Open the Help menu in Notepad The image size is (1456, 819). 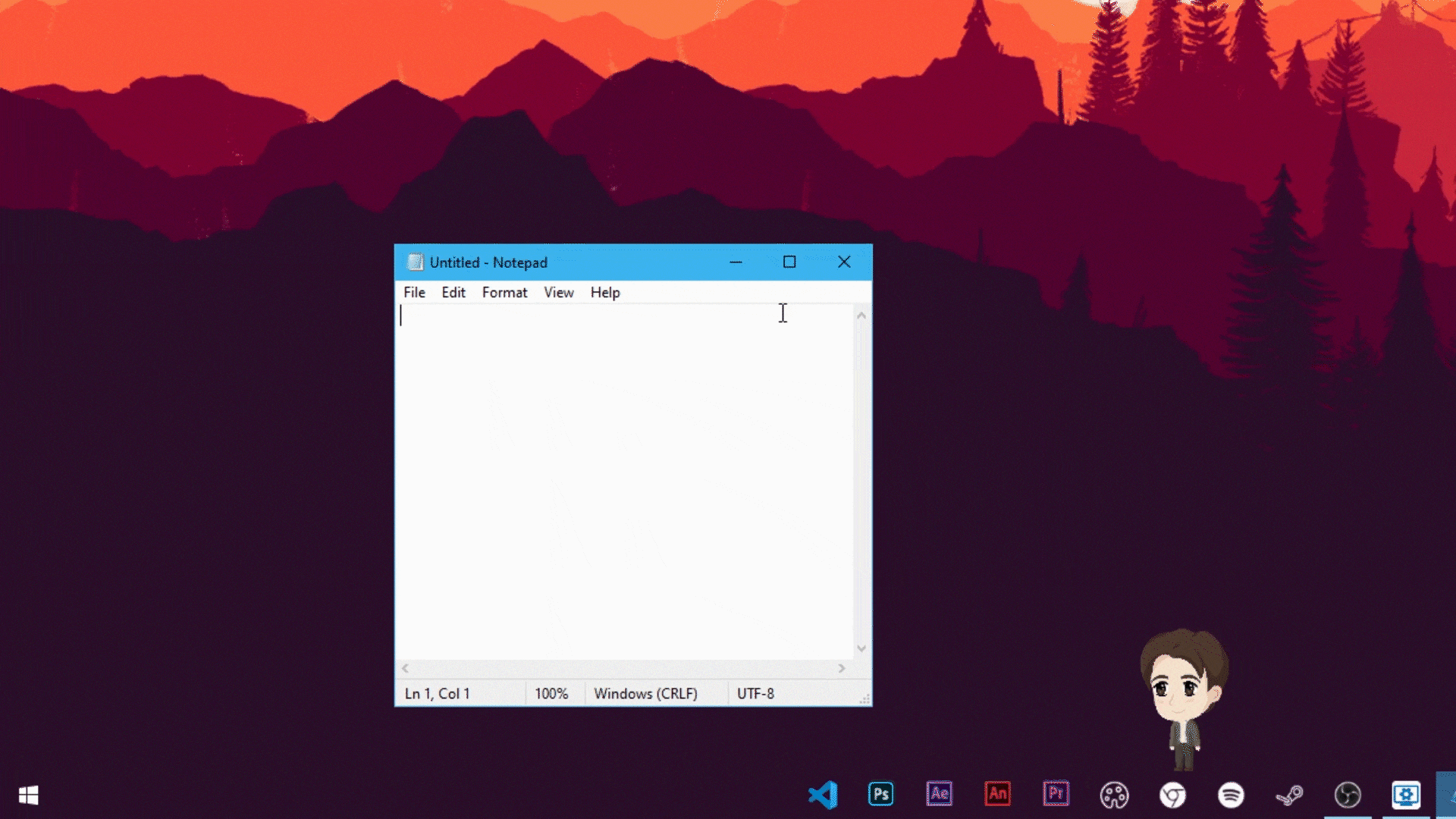point(605,292)
